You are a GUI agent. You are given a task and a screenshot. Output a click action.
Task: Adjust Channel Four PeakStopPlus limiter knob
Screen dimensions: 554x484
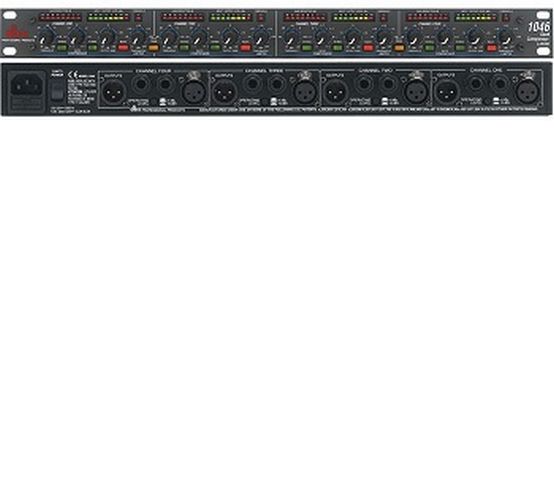pos(506,36)
